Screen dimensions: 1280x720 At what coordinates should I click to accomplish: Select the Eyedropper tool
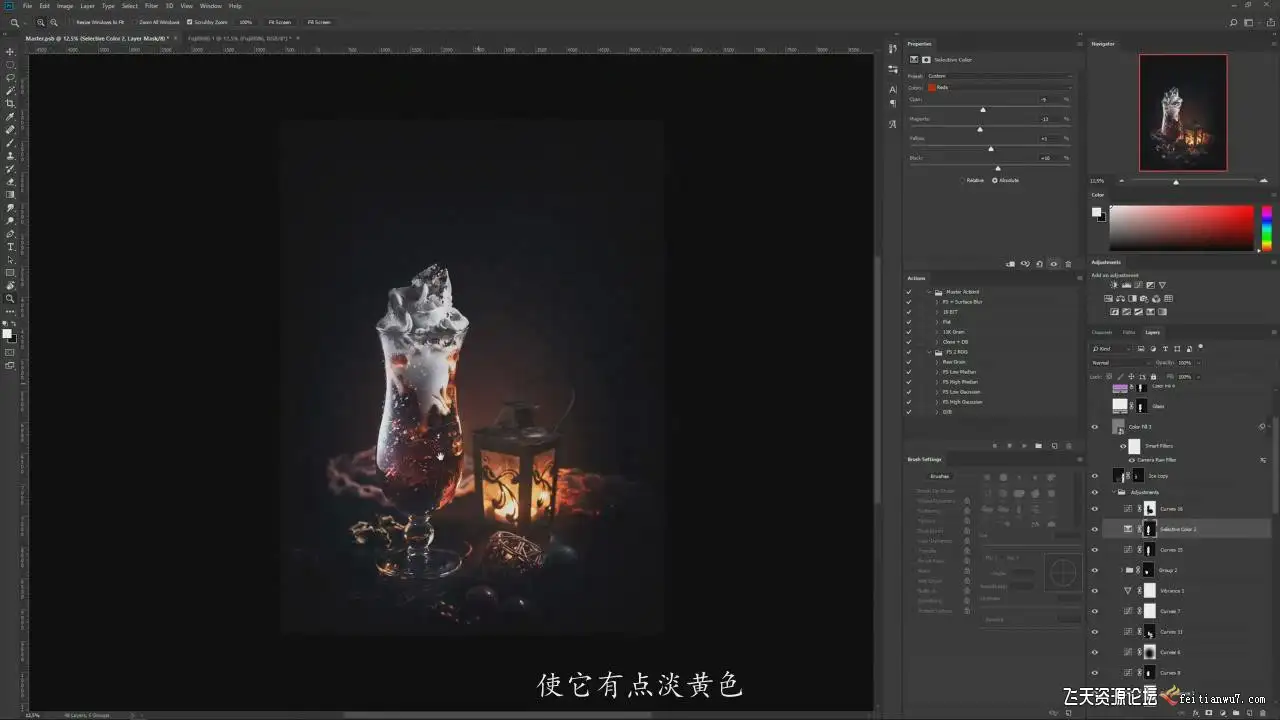point(10,117)
